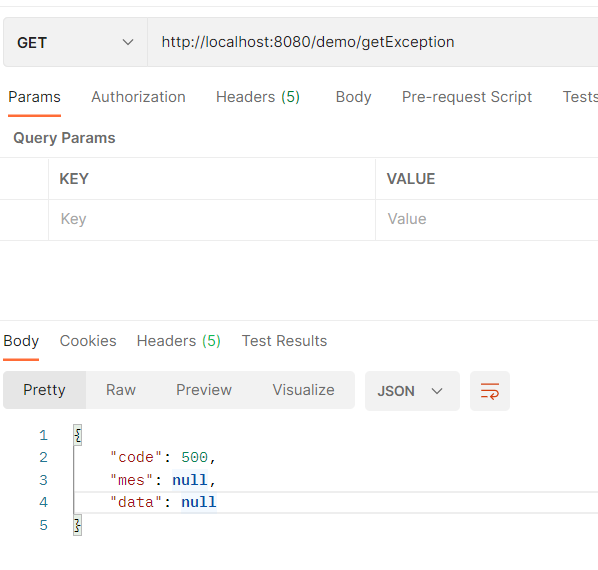This screenshot has height=570, width=598.
Task: Click closing brace fold marker
Action: (77, 525)
